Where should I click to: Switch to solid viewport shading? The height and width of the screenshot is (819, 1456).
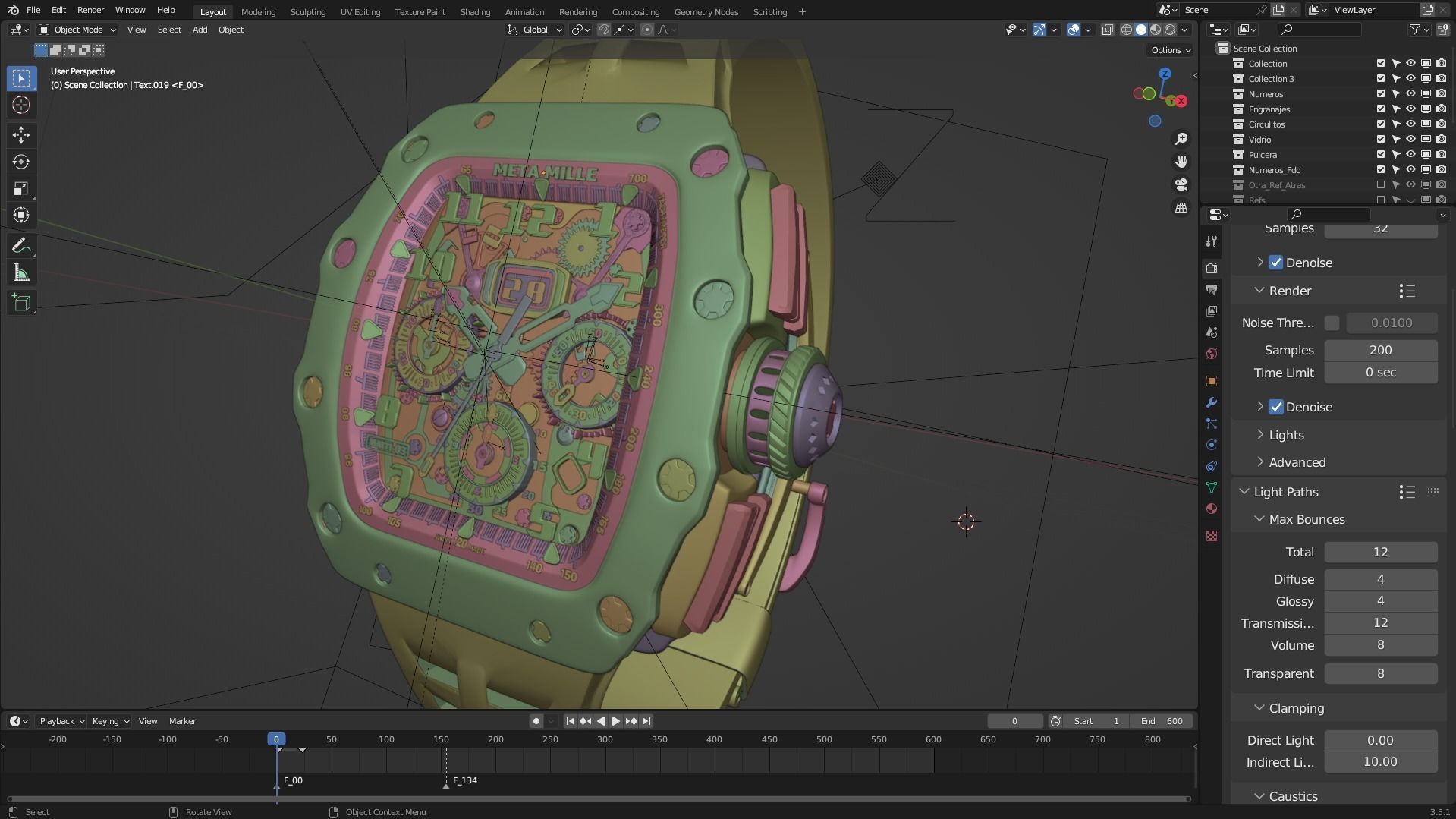pos(1140,30)
